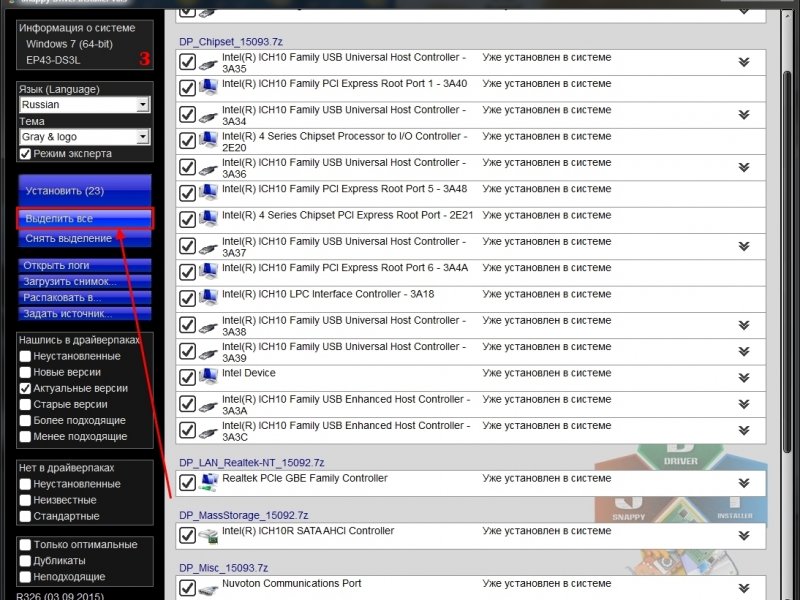Open the Язык (Language) dropdown showing Russian
This screenshot has height=600, width=800.
tap(85, 105)
